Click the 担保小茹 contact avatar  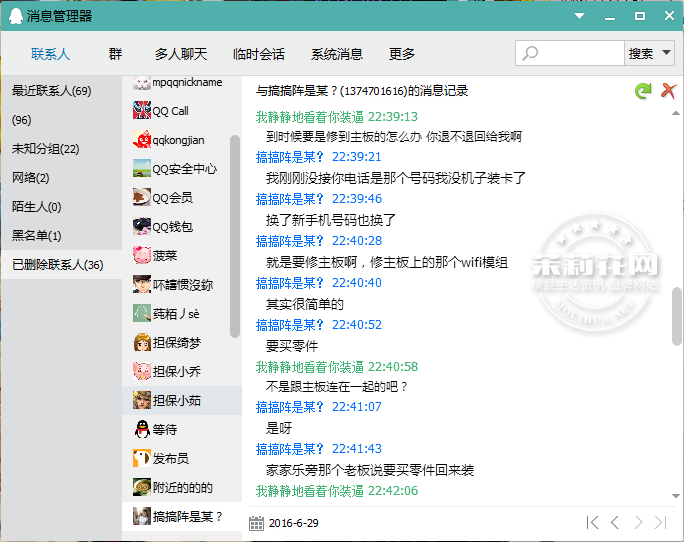(x=142, y=400)
